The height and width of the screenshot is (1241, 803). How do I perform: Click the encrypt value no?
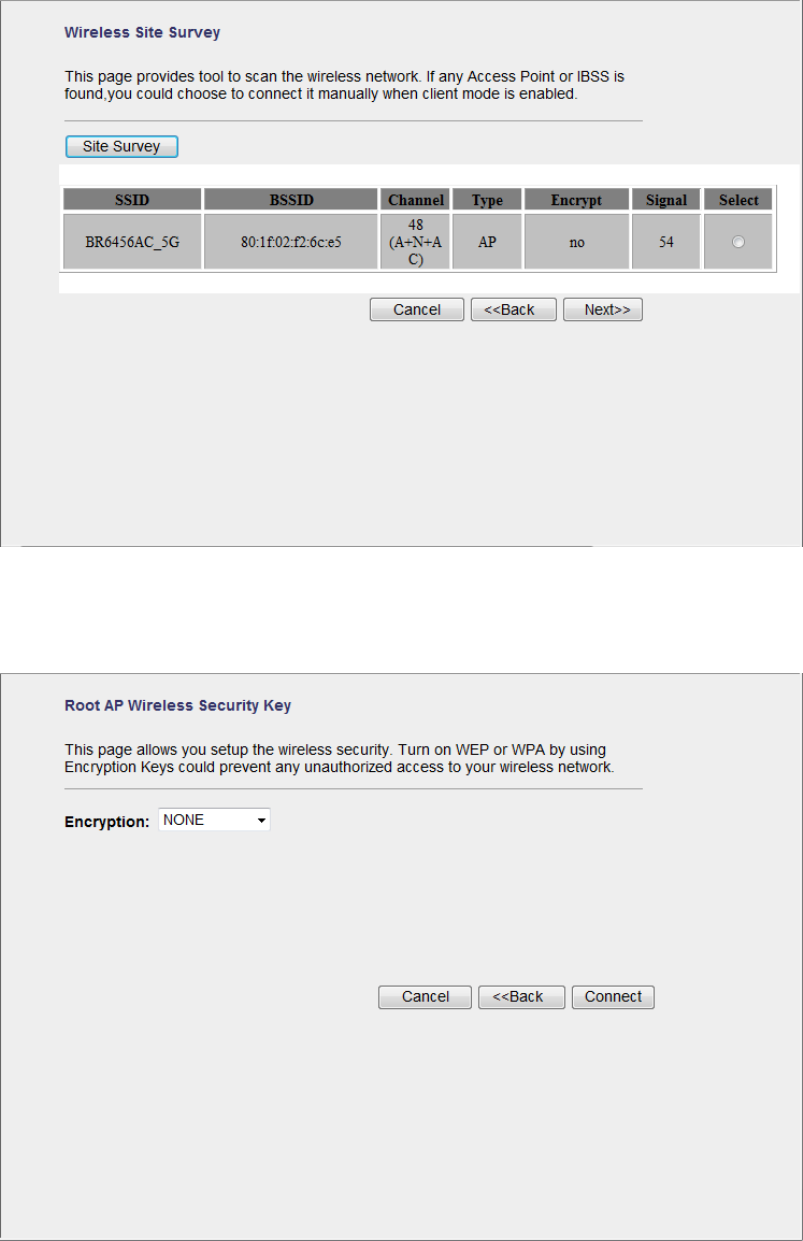click(x=577, y=241)
